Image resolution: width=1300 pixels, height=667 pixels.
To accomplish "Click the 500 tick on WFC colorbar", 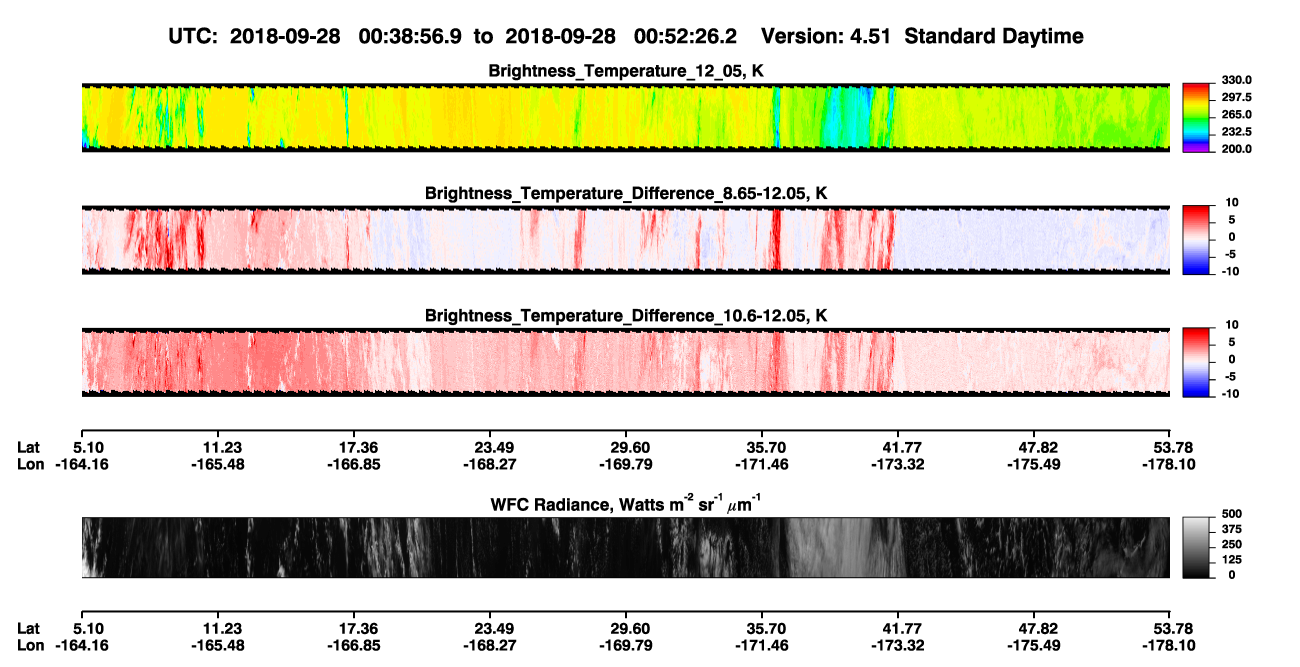I will pos(1232,515).
